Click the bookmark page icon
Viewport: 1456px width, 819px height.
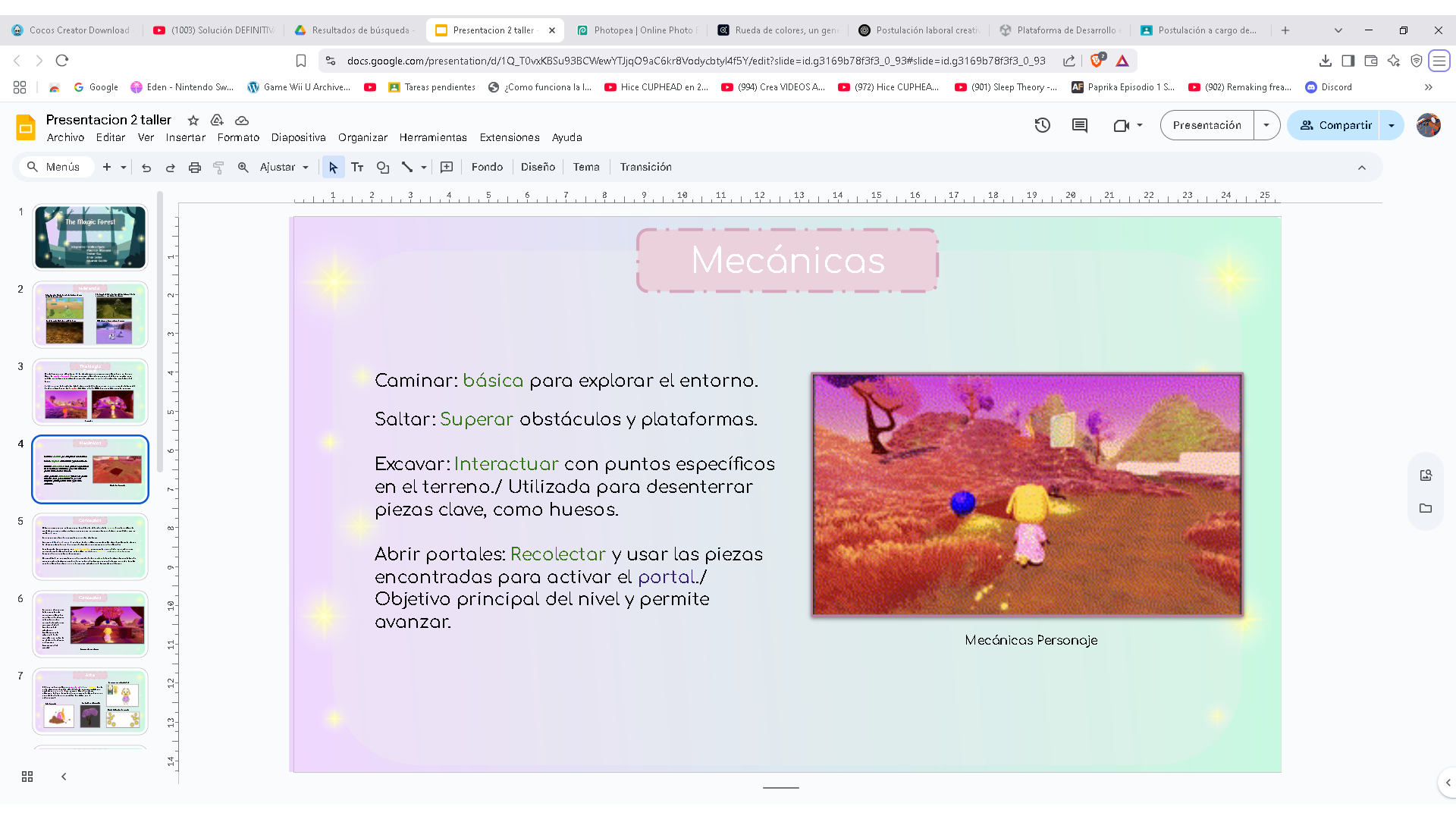[x=301, y=61]
